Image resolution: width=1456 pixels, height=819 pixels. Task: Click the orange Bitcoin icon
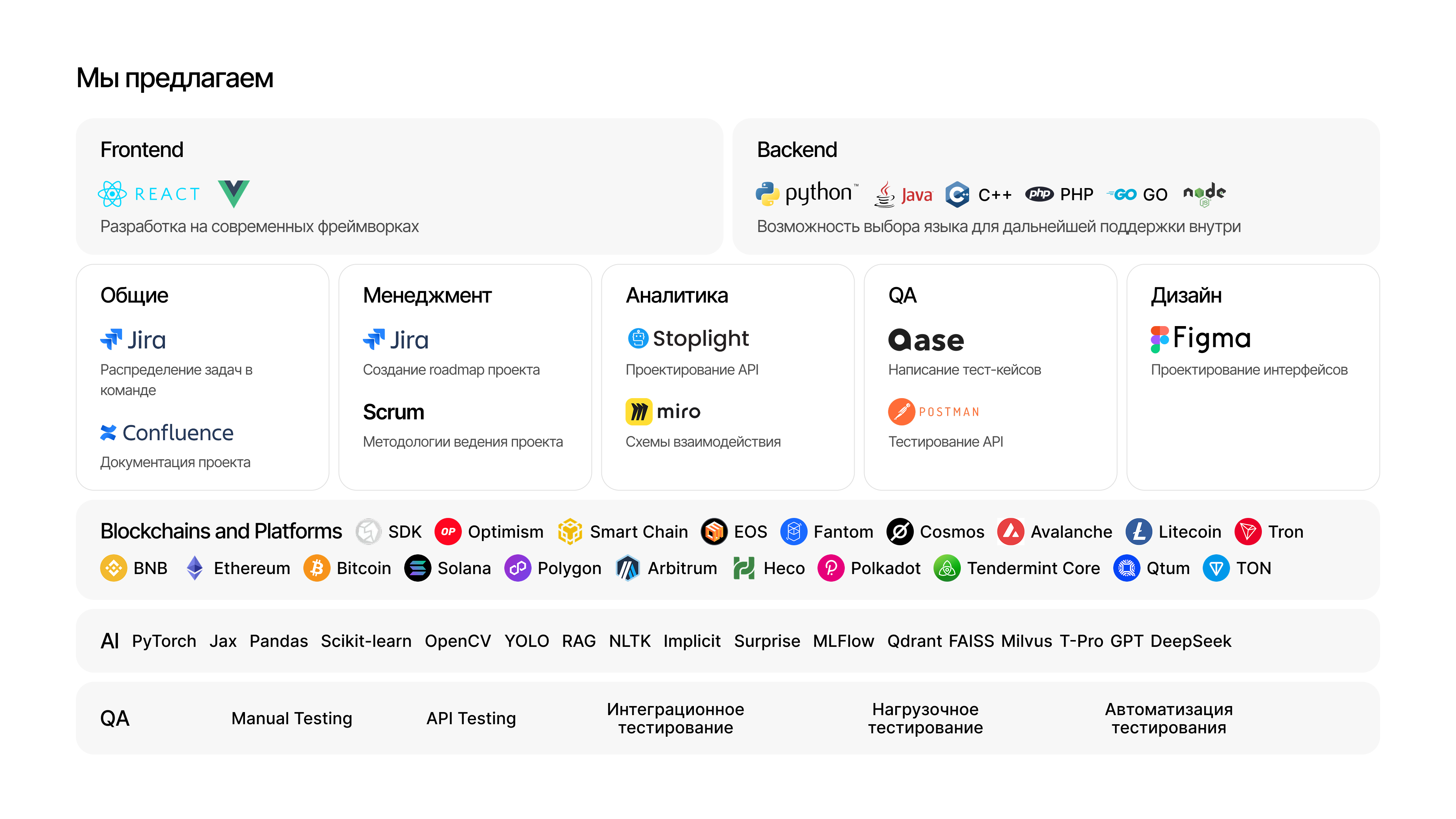point(317,568)
